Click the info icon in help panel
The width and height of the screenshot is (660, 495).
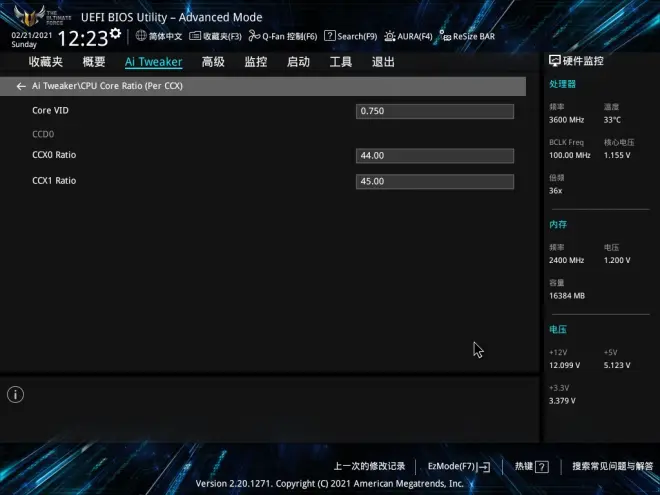pos(15,394)
